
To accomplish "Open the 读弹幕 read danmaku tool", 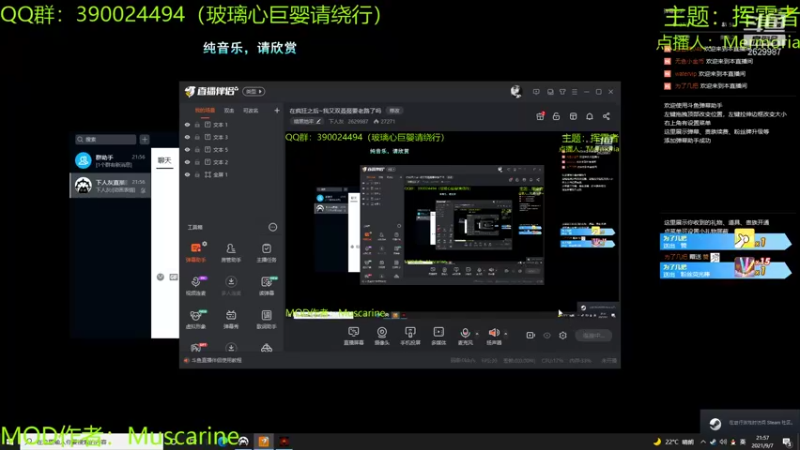I will pos(266,286).
